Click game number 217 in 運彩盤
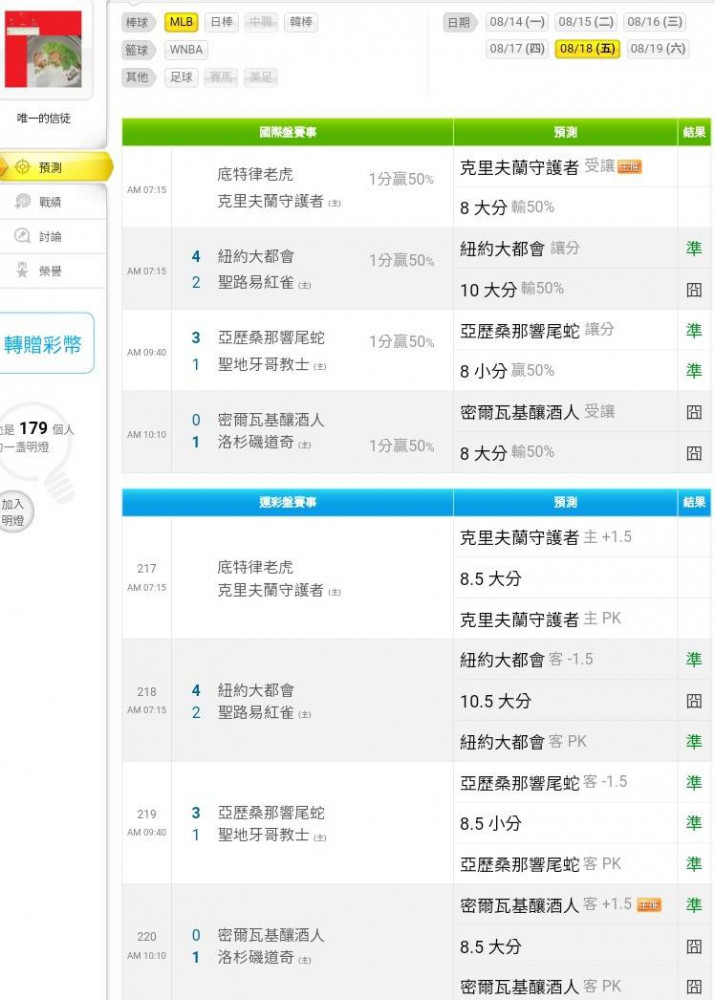The height and width of the screenshot is (1000, 715). (147, 568)
